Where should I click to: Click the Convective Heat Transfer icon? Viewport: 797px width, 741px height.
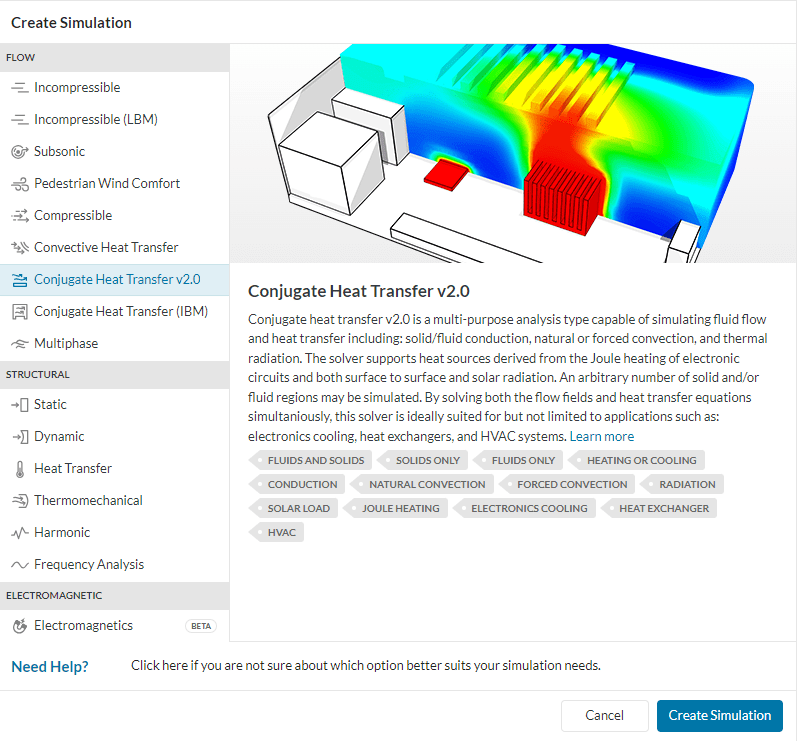19,248
